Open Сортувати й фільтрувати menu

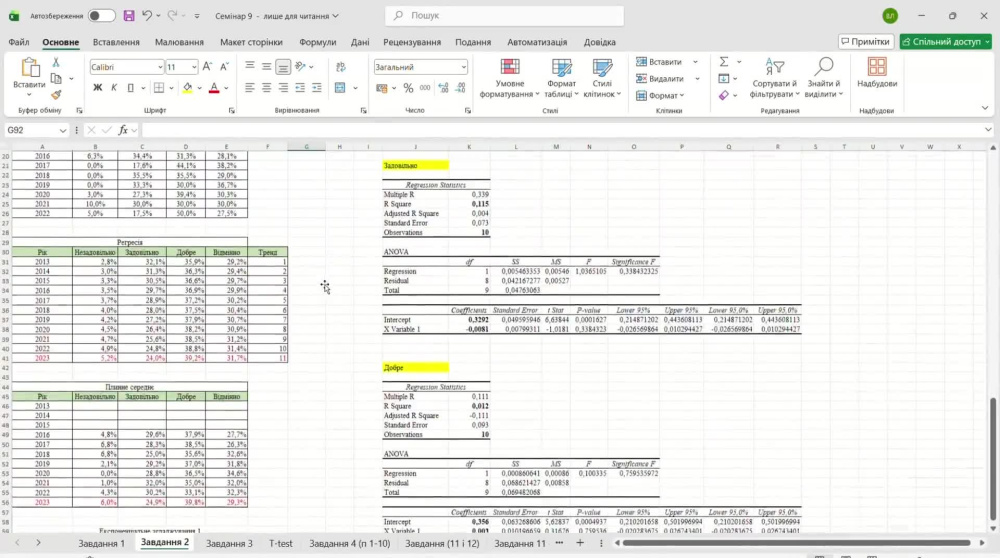[774, 78]
